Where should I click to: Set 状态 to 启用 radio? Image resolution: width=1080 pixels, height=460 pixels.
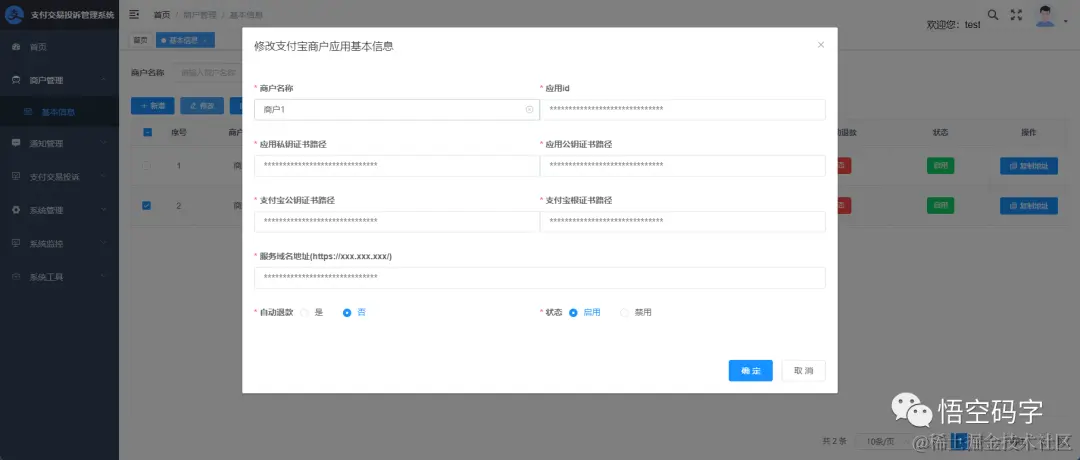[573, 313]
